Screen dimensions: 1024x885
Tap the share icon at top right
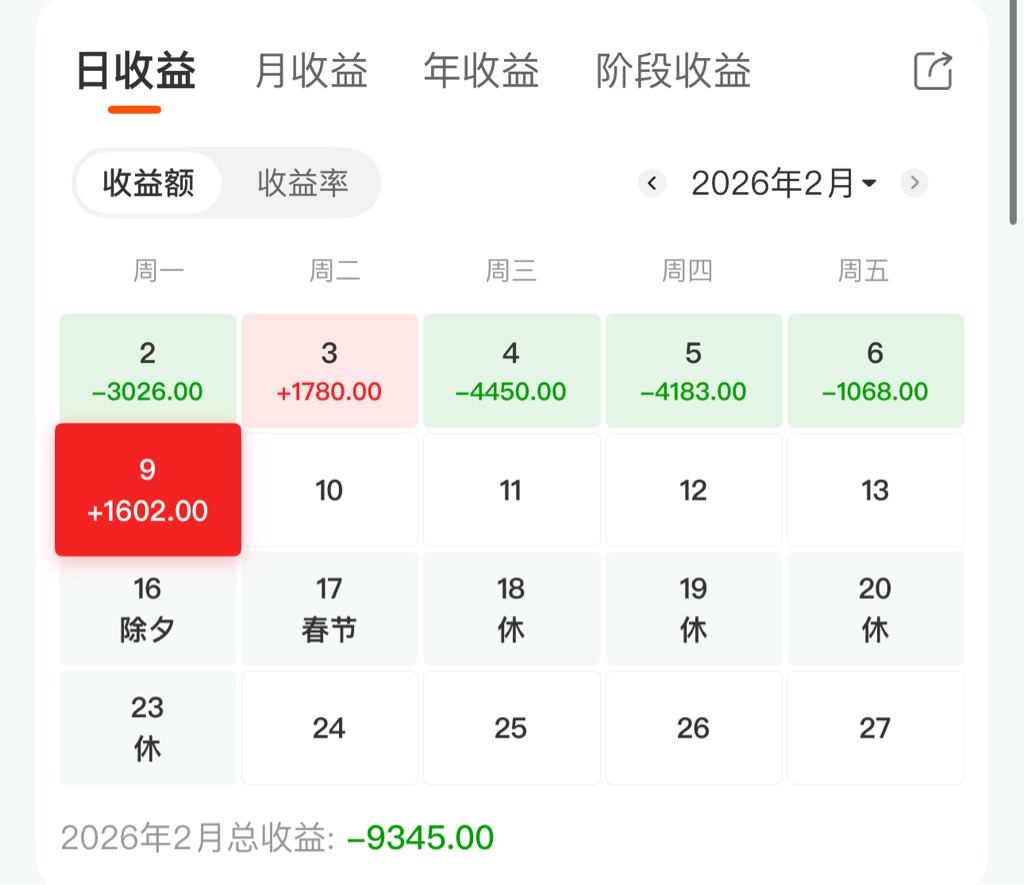(933, 71)
